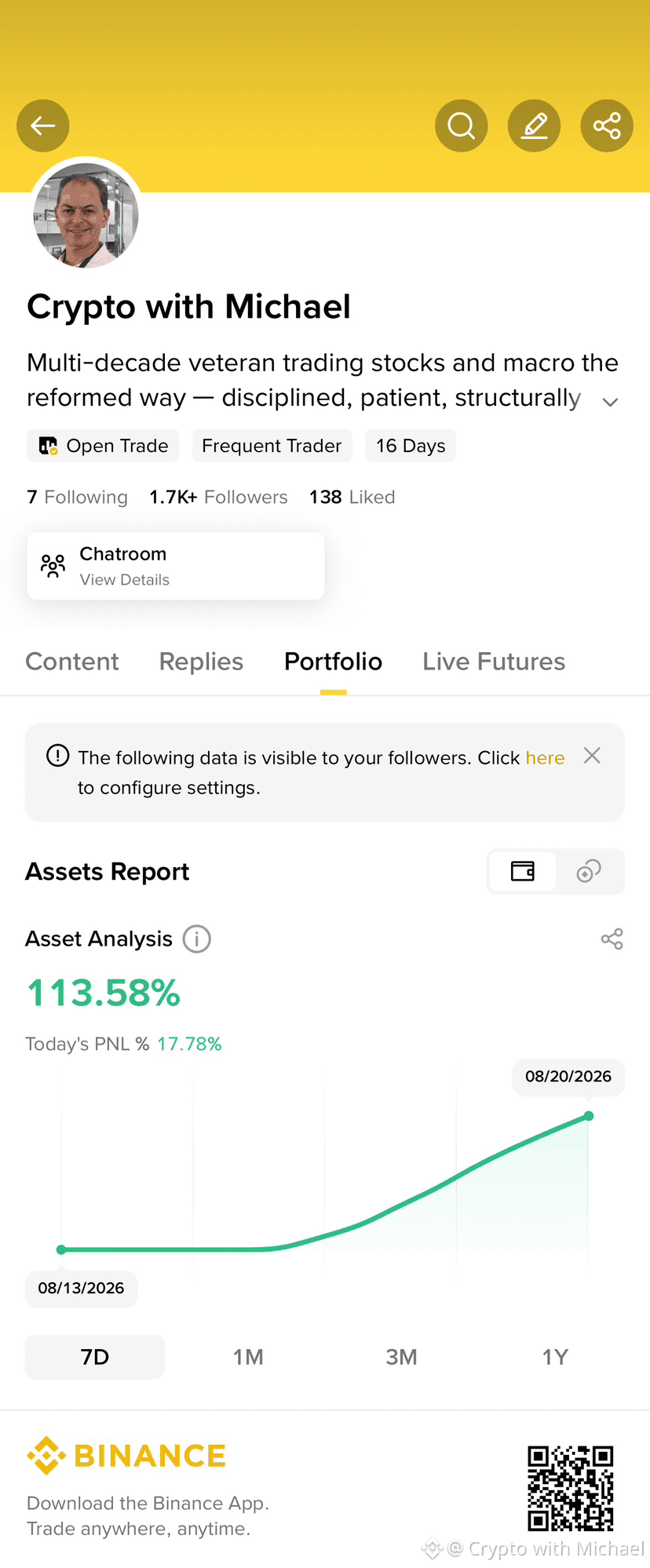Dismiss the followers visibility notice

(593, 756)
